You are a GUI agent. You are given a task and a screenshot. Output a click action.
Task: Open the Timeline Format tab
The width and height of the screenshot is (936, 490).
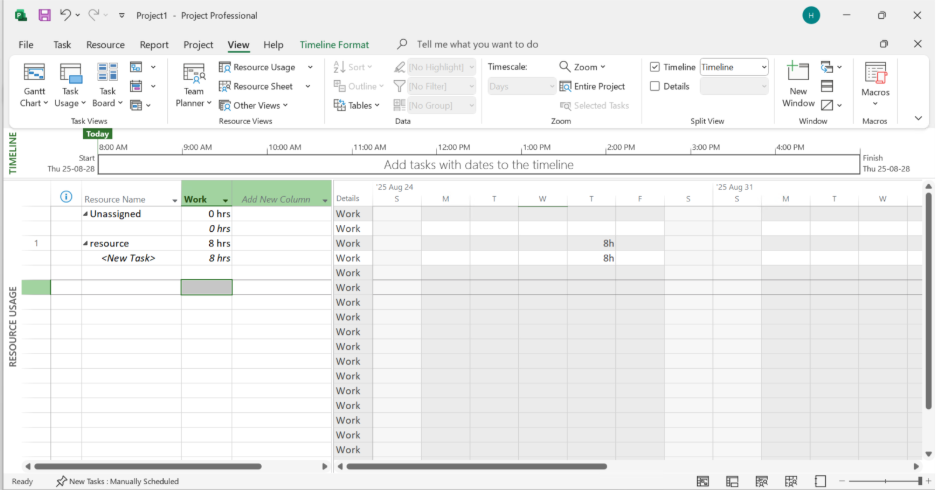pos(334,45)
